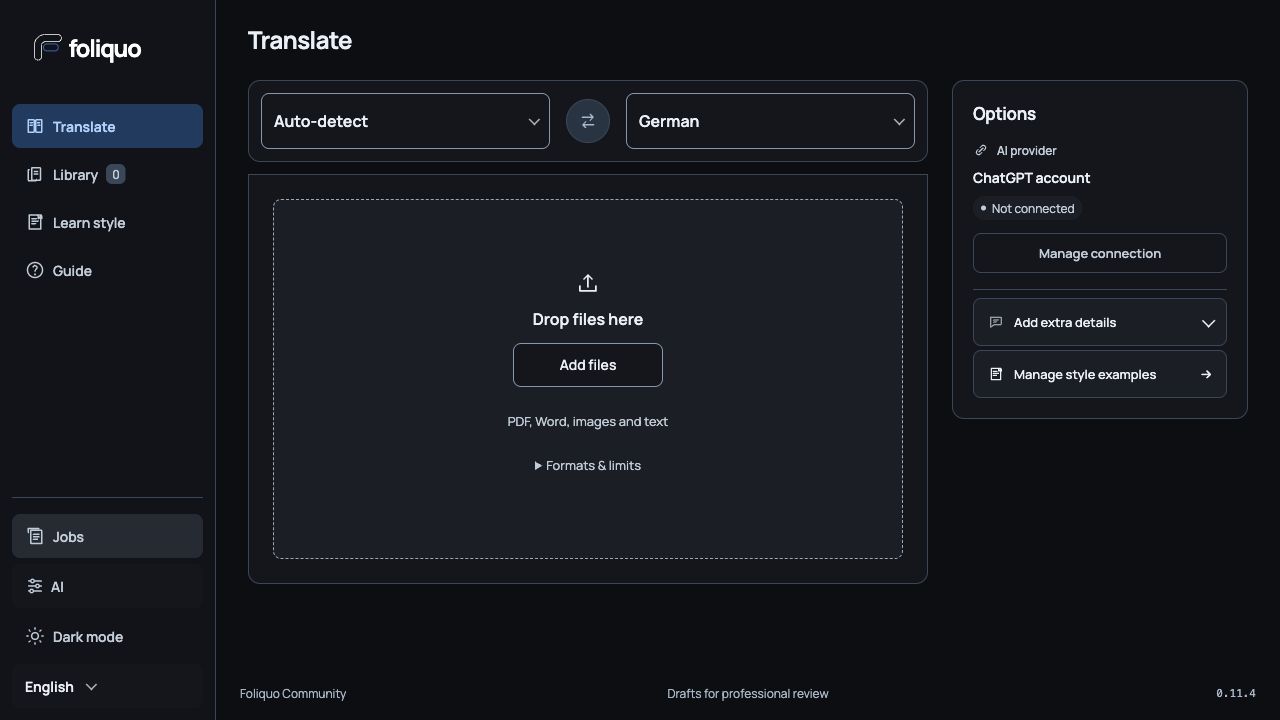Click PDF, Word, images and text label

(x=588, y=421)
